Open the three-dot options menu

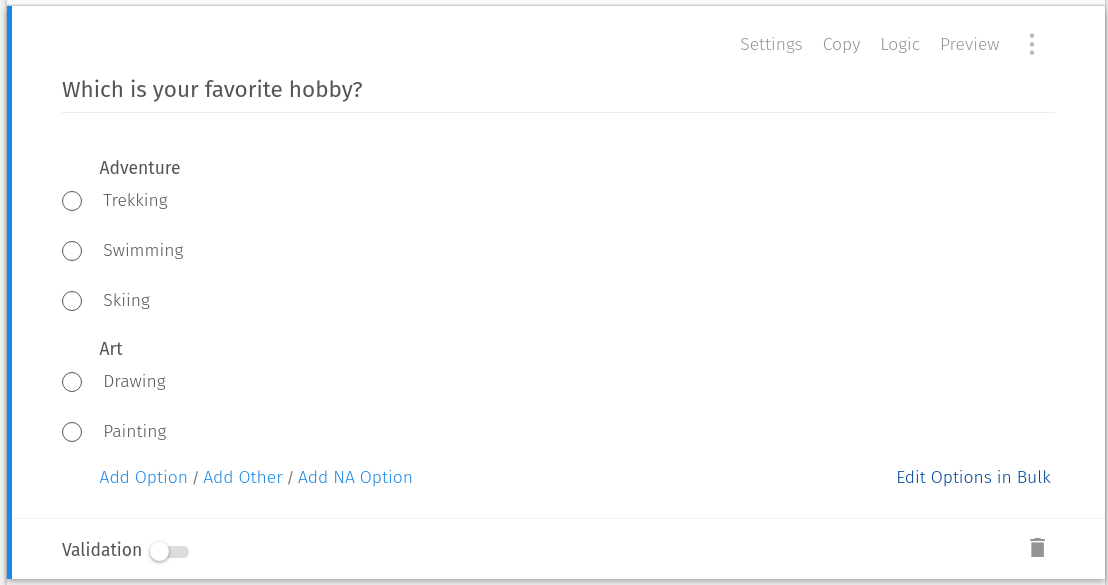pyautogui.click(x=1031, y=44)
